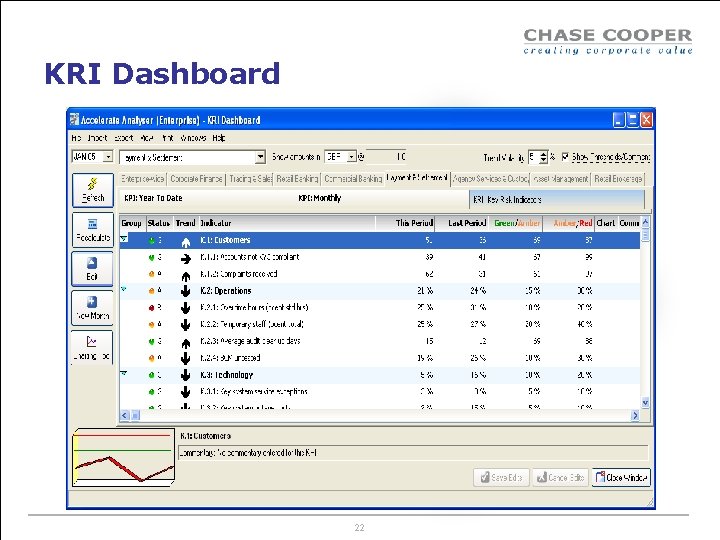This screenshot has width=720, height=540.
Task: Select the K.3.1 Key system service exceptions text
Action: pos(253,392)
